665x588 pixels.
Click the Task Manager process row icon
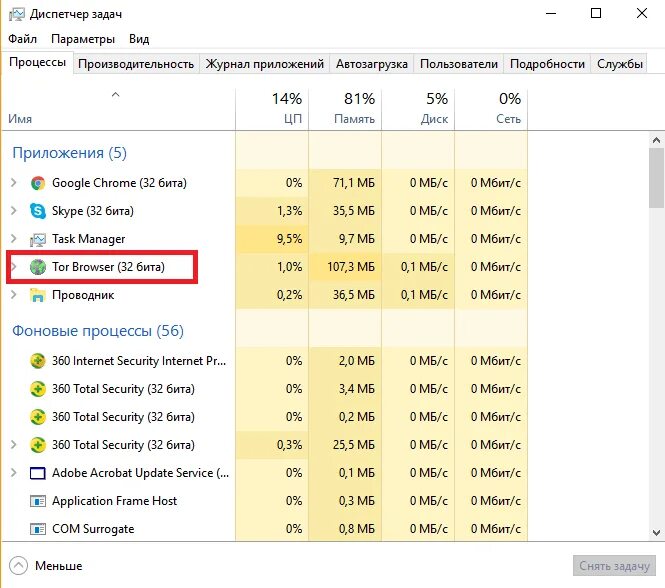pyautogui.click(x=38, y=239)
